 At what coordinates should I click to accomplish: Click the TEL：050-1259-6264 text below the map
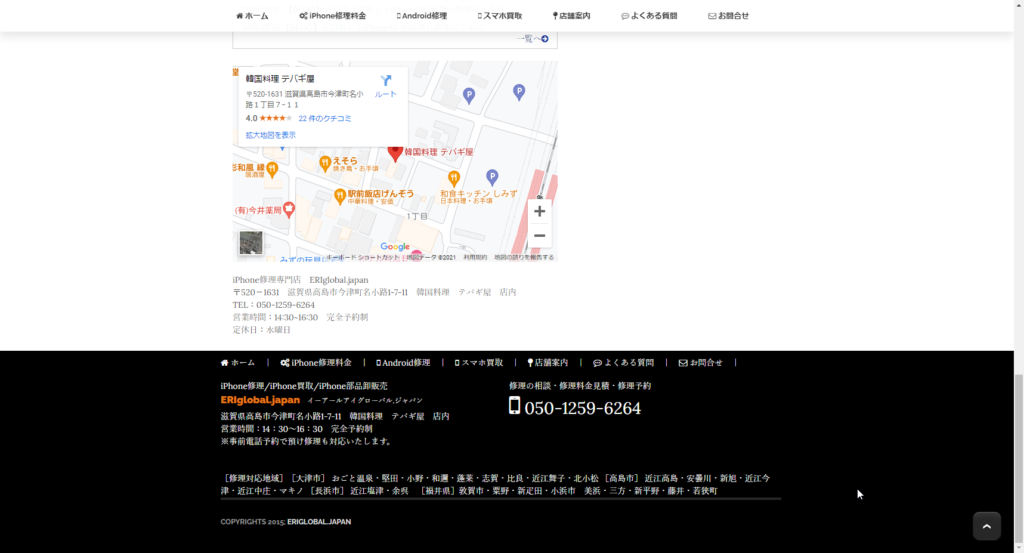(x=274, y=305)
